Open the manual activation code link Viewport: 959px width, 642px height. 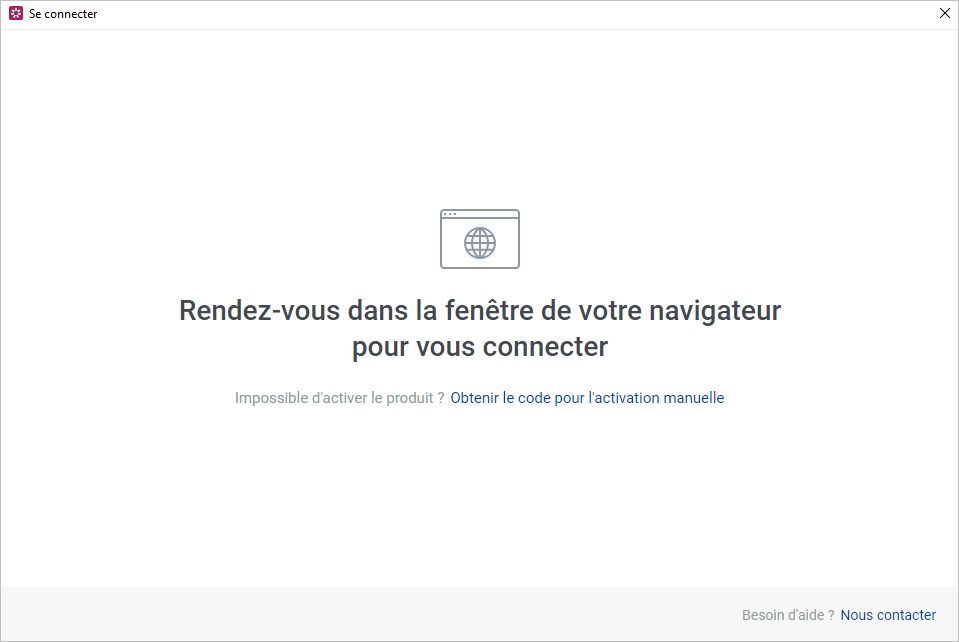[x=587, y=398]
